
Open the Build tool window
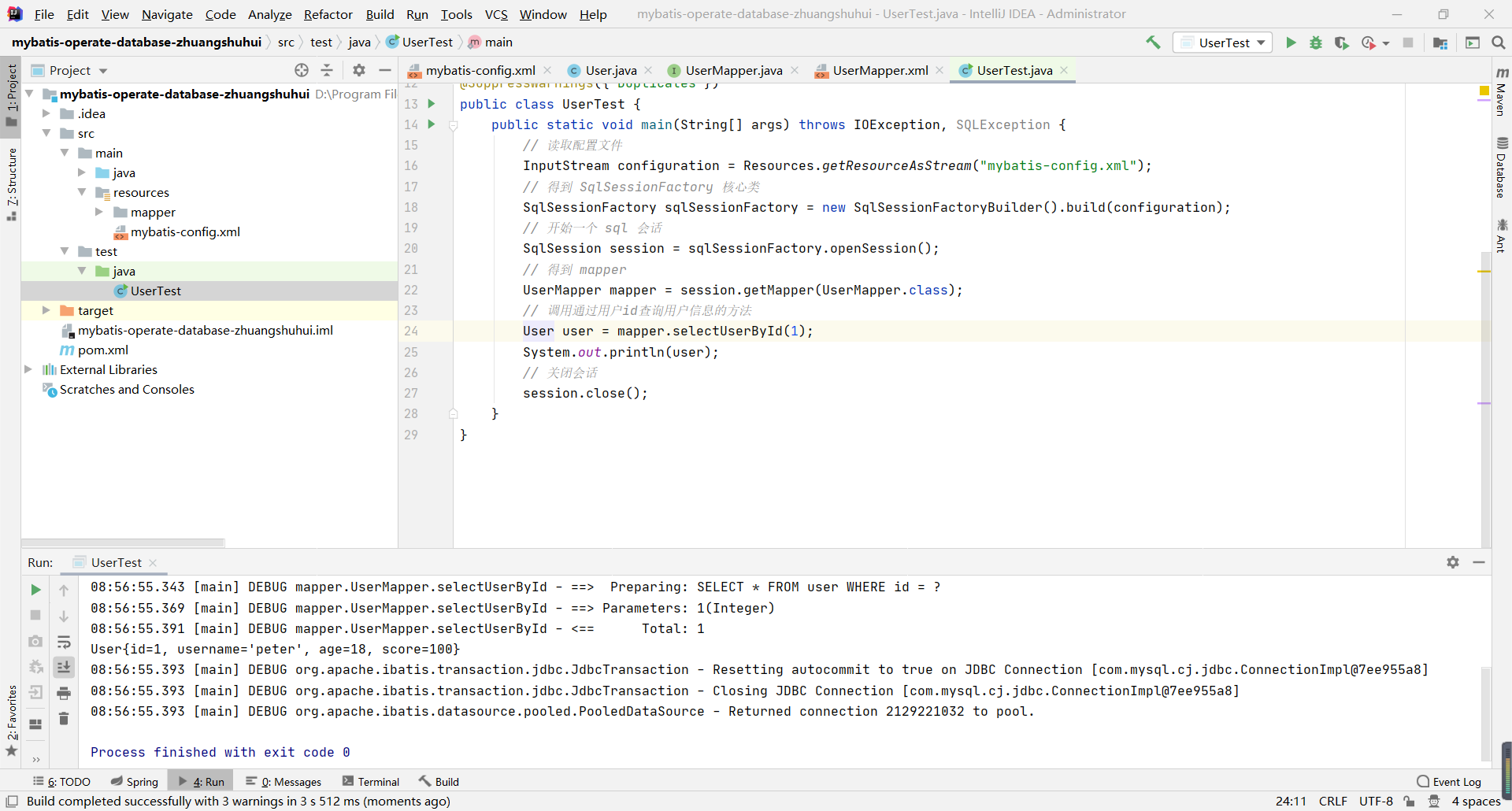tap(439, 782)
